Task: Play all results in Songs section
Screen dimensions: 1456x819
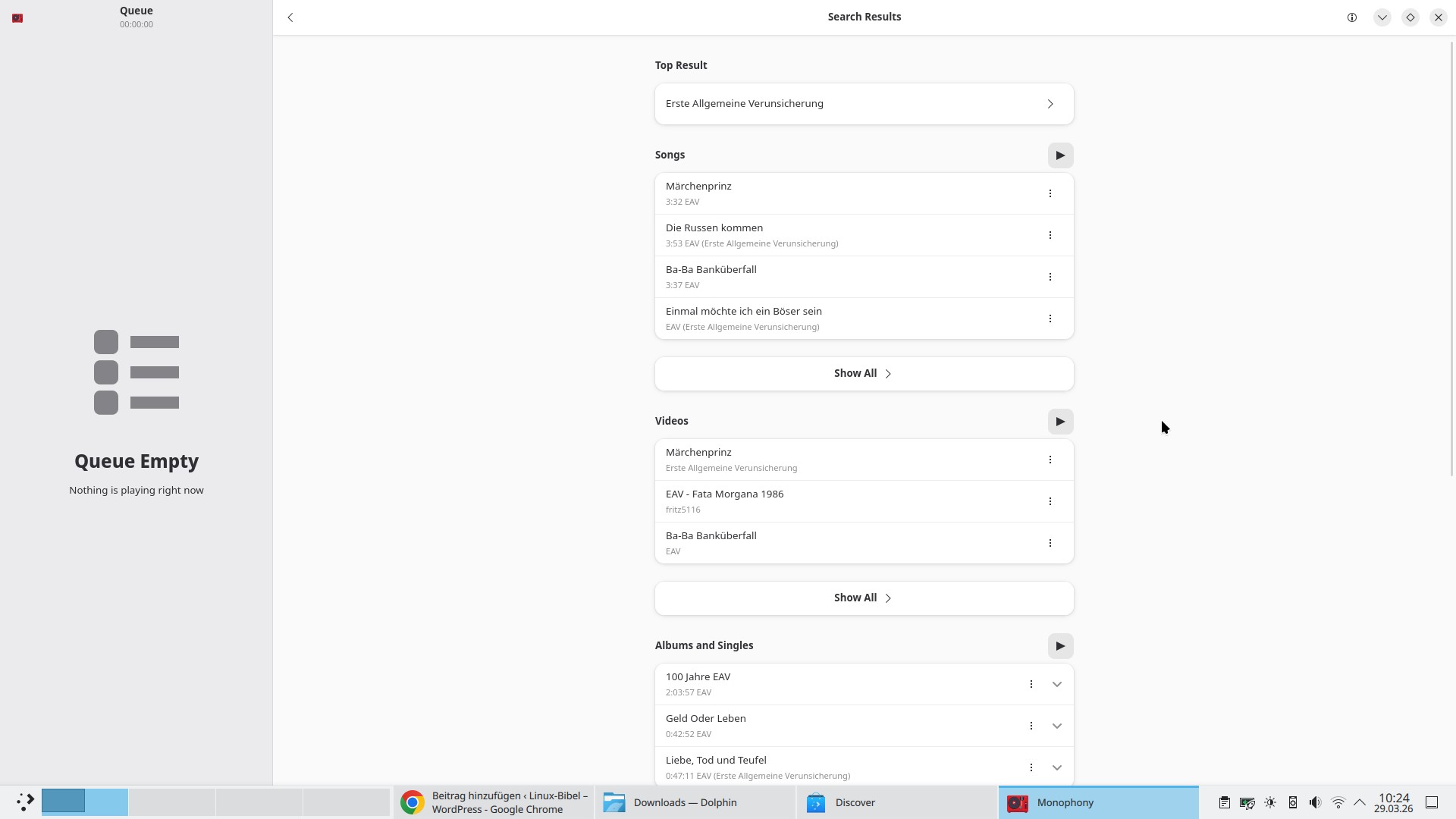Action: click(1060, 155)
